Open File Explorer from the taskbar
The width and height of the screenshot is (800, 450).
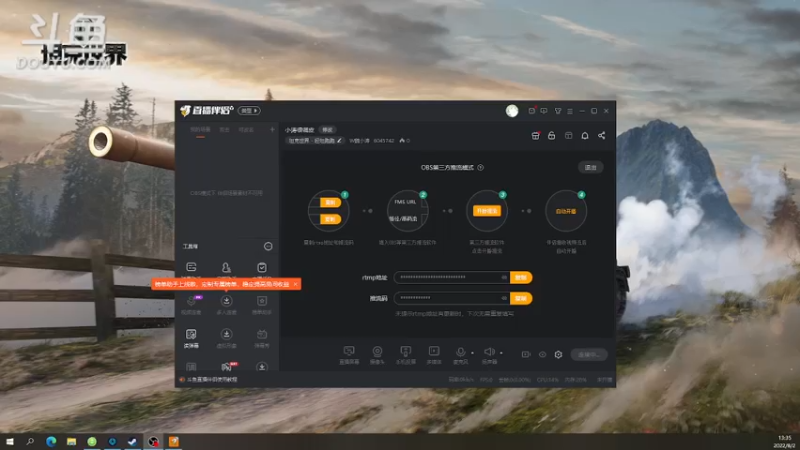pyautogui.click(x=71, y=441)
